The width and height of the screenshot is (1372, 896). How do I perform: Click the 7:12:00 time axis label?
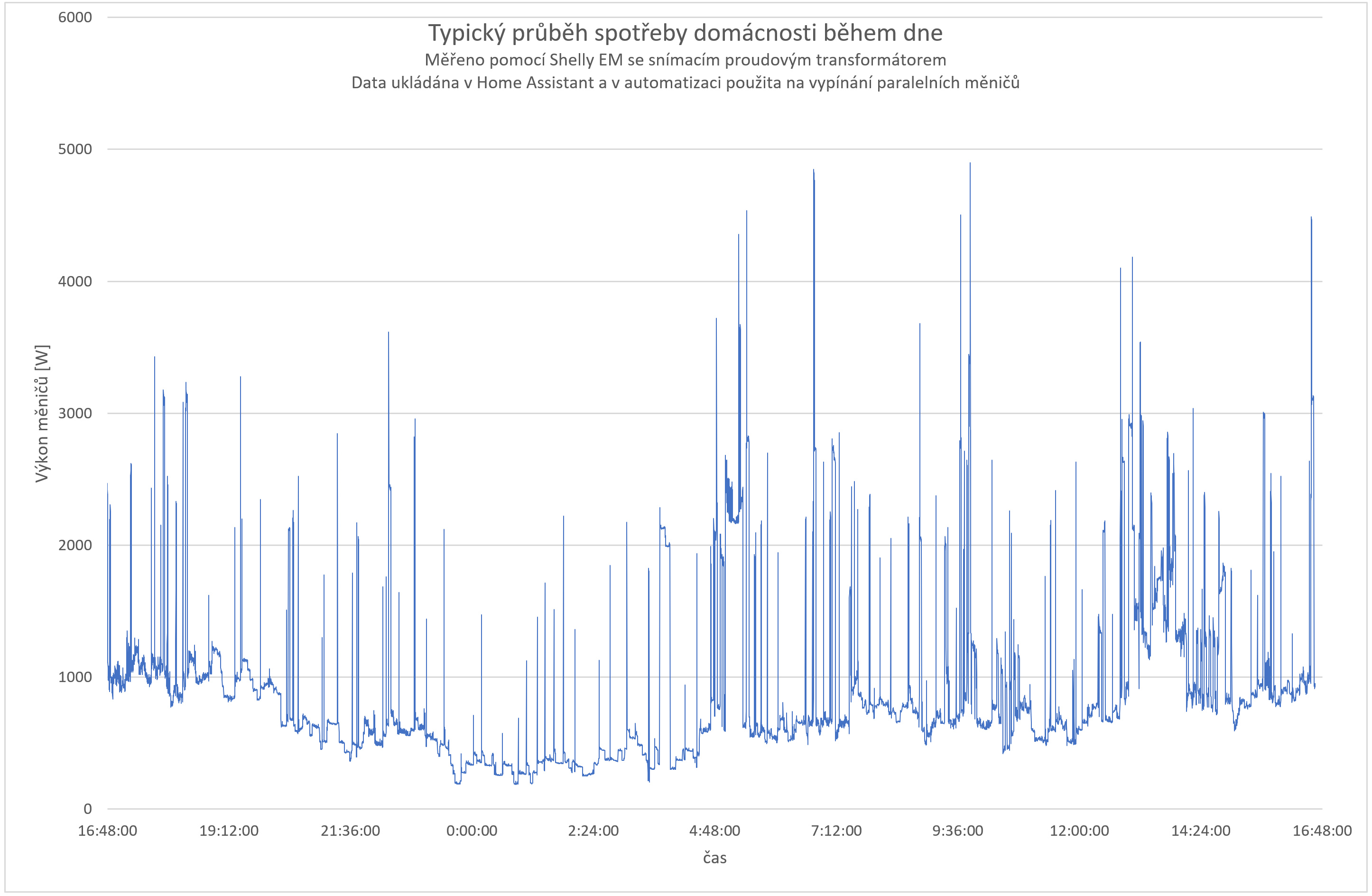pyautogui.click(x=836, y=831)
